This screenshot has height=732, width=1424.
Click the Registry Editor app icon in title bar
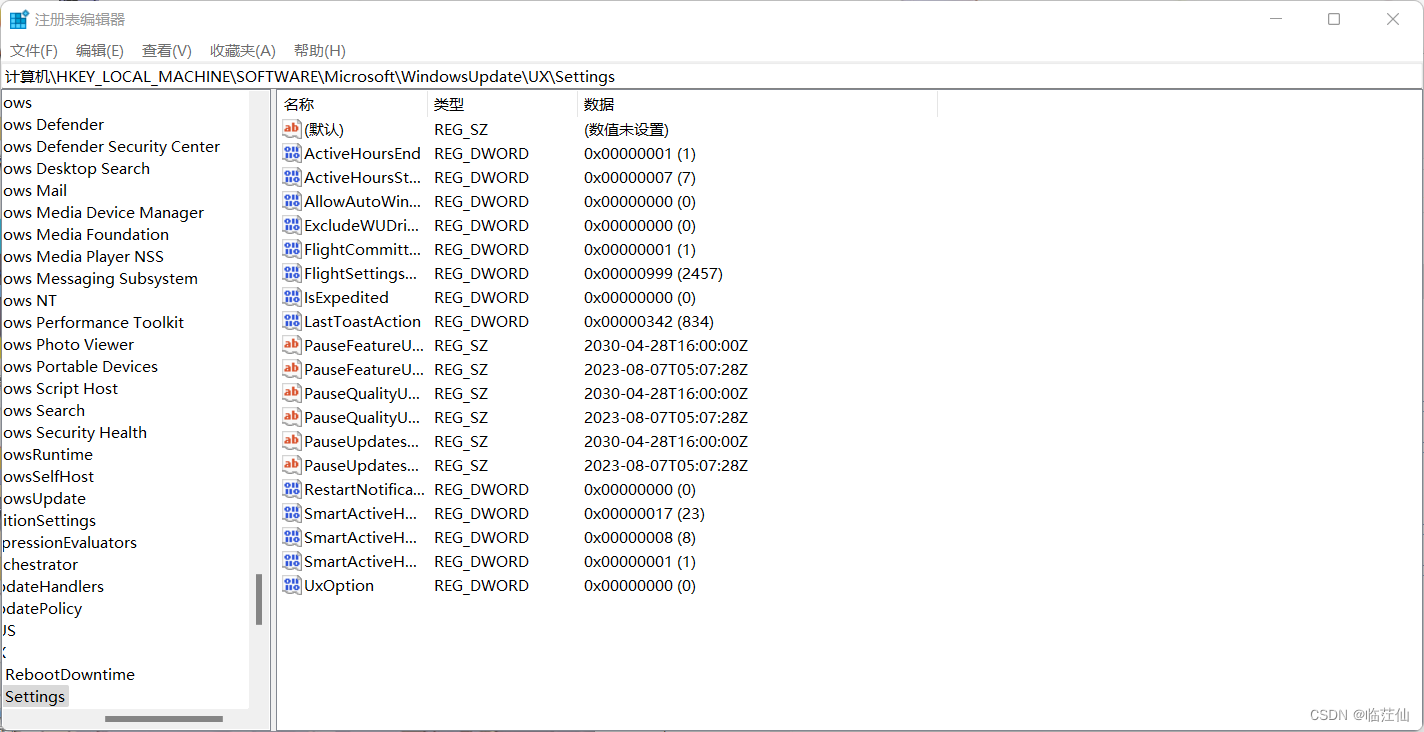tap(19, 19)
